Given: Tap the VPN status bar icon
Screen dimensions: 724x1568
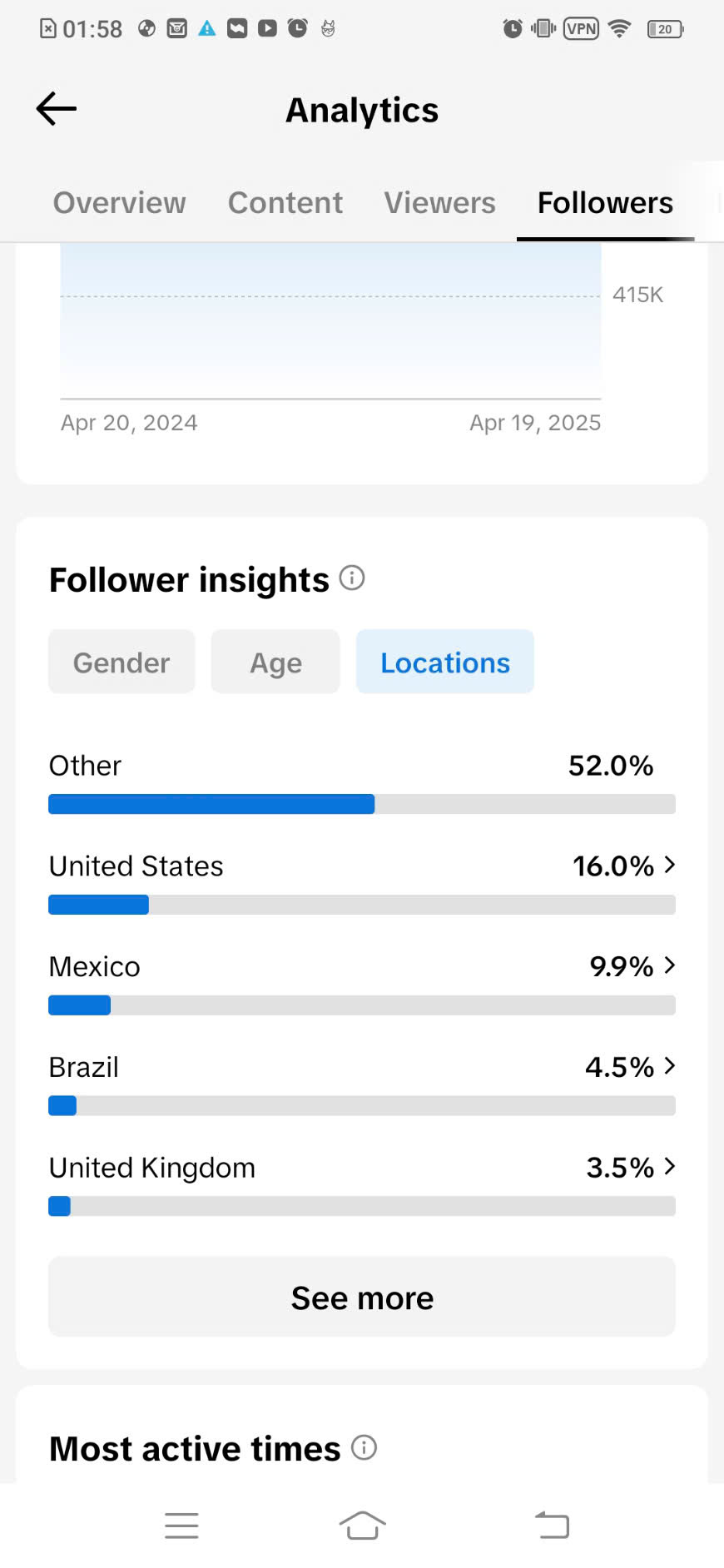Looking at the screenshot, I should 581,29.
